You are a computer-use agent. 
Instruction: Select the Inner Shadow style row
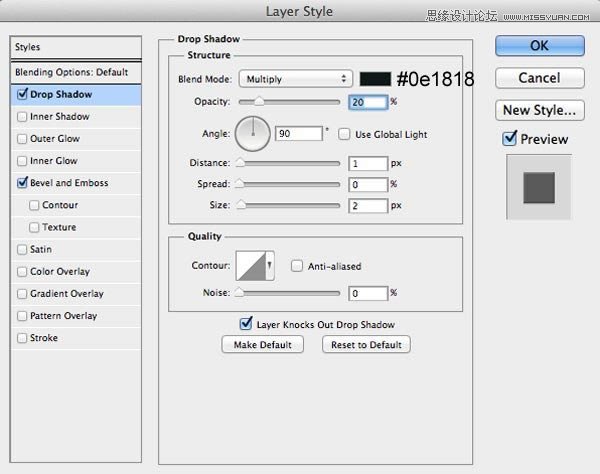[x=76, y=116]
